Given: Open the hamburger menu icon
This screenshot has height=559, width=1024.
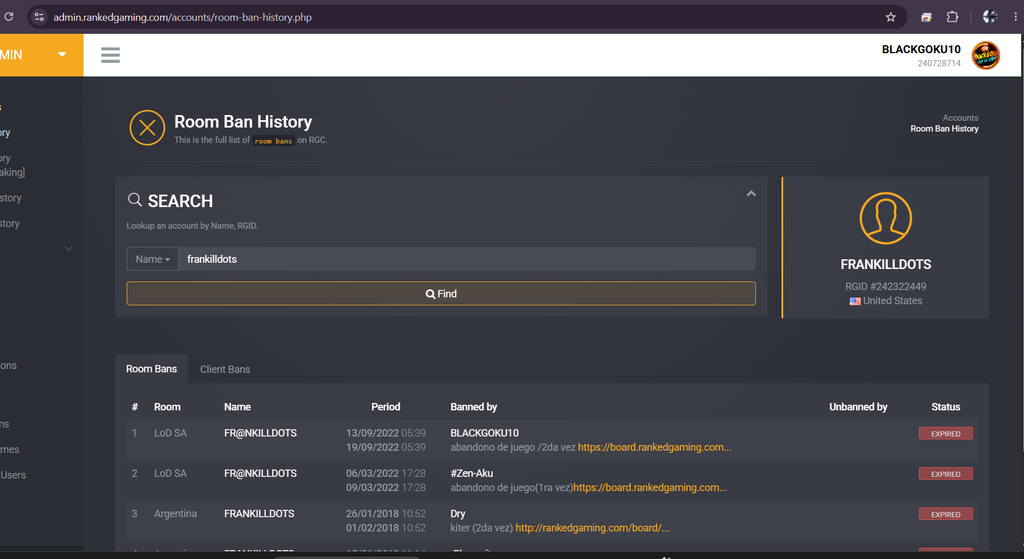Looking at the screenshot, I should pos(110,55).
